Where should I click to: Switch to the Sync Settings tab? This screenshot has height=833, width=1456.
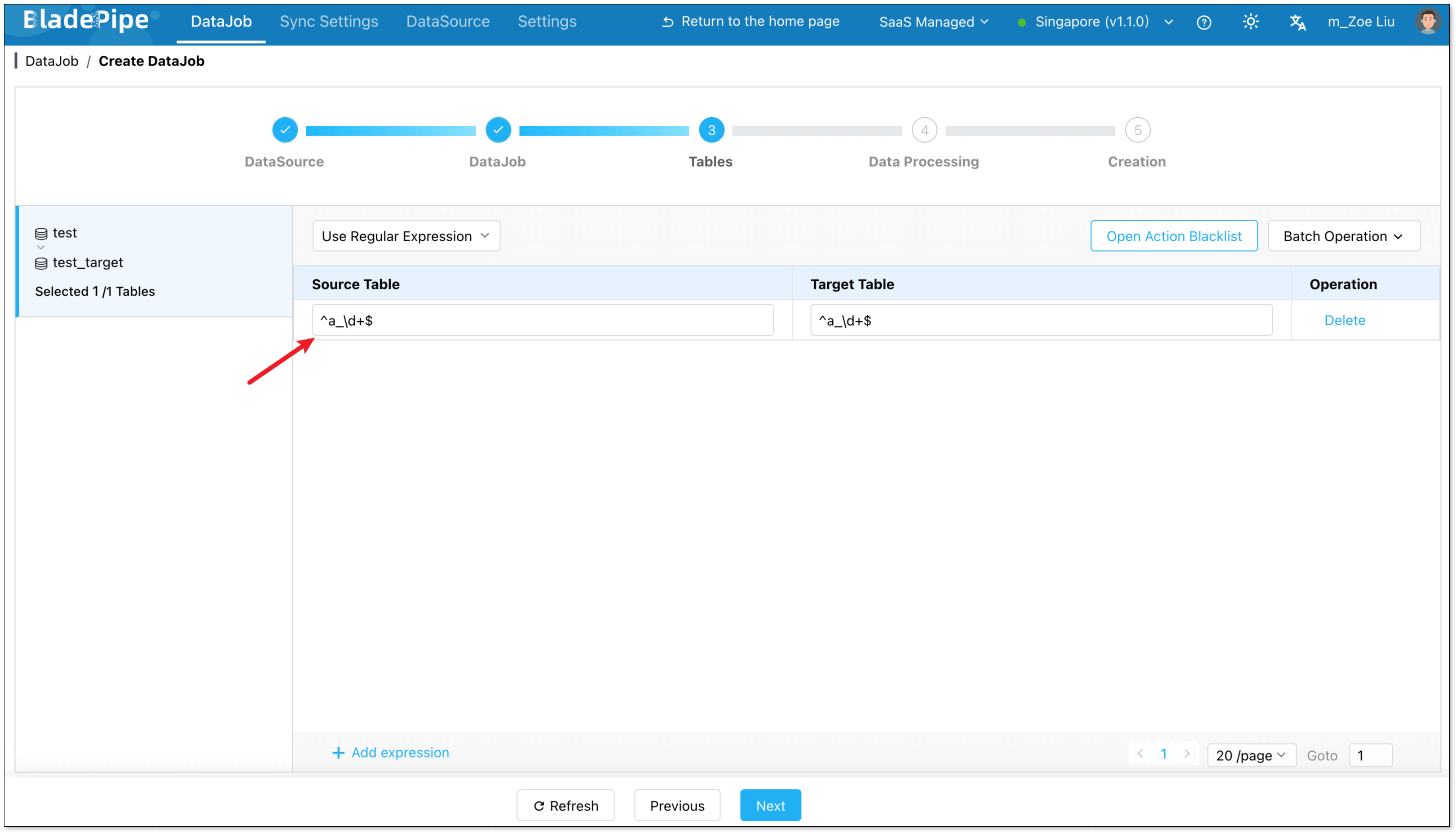pyautogui.click(x=329, y=22)
